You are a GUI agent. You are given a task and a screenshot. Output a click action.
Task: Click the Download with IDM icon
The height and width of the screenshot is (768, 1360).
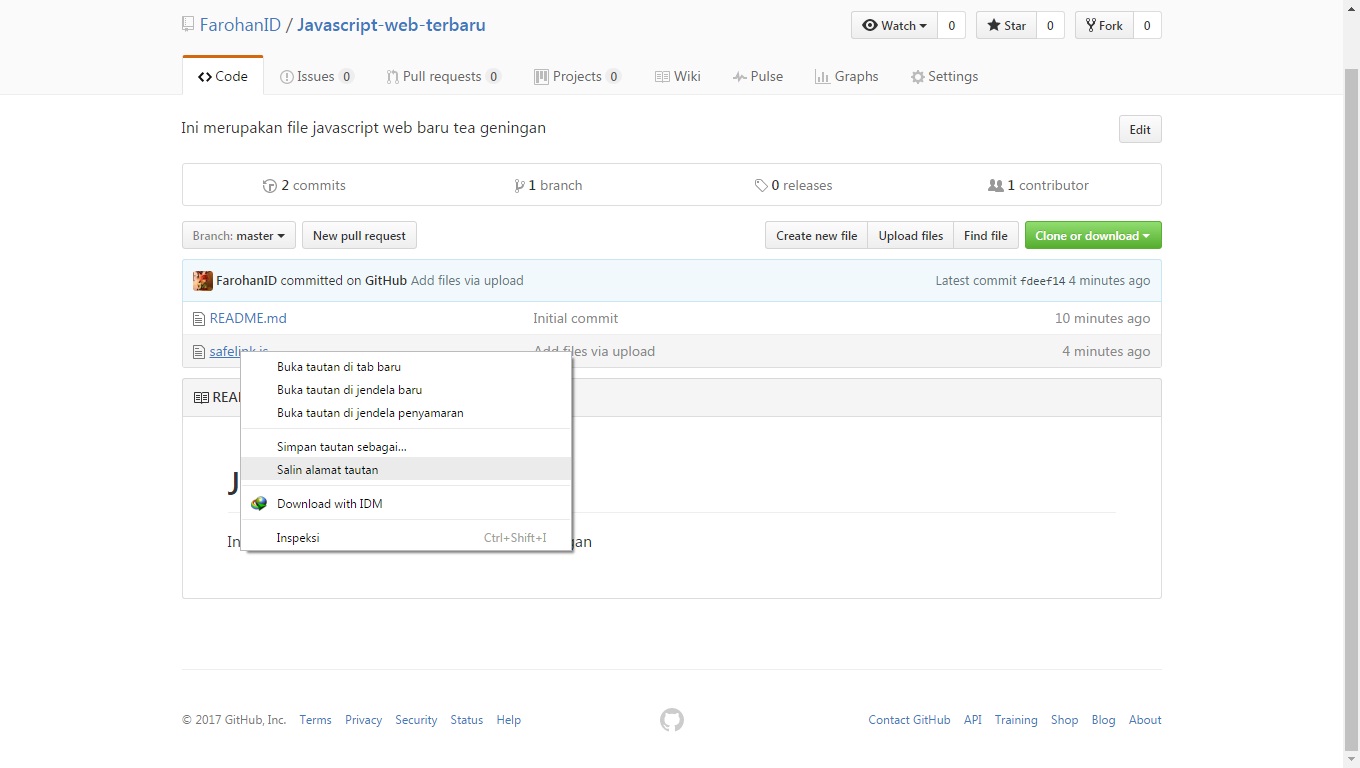click(x=259, y=504)
